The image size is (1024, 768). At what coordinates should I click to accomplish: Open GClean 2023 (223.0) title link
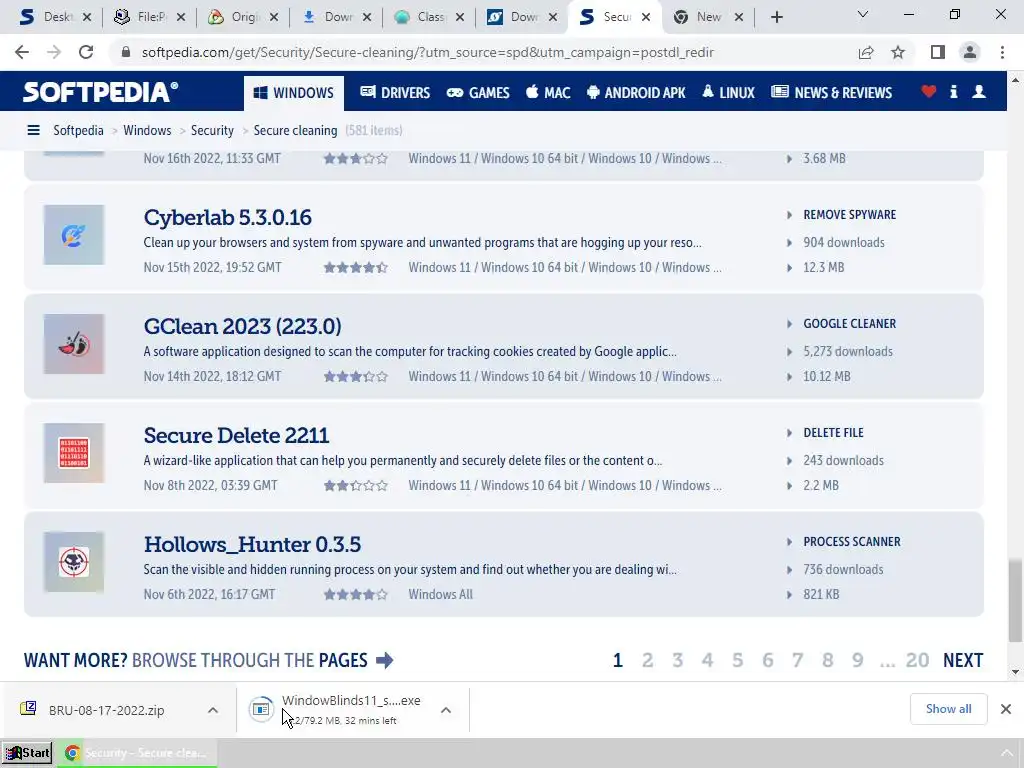click(242, 327)
